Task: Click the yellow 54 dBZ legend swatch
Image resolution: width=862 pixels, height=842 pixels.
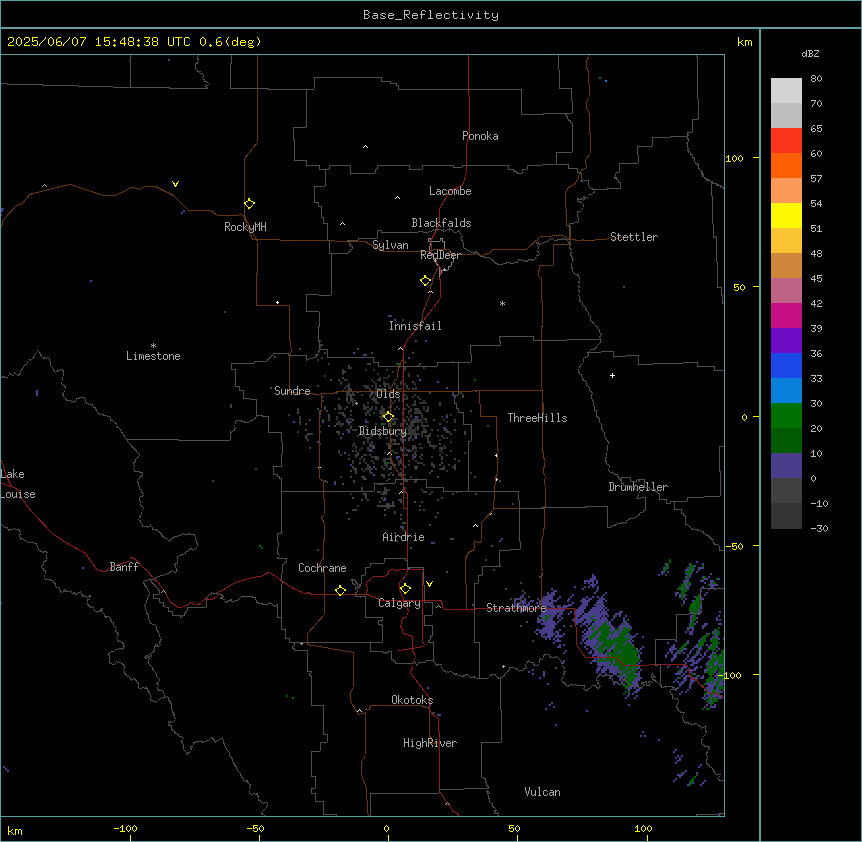Action: pyautogui.click(x=786, y=215)
